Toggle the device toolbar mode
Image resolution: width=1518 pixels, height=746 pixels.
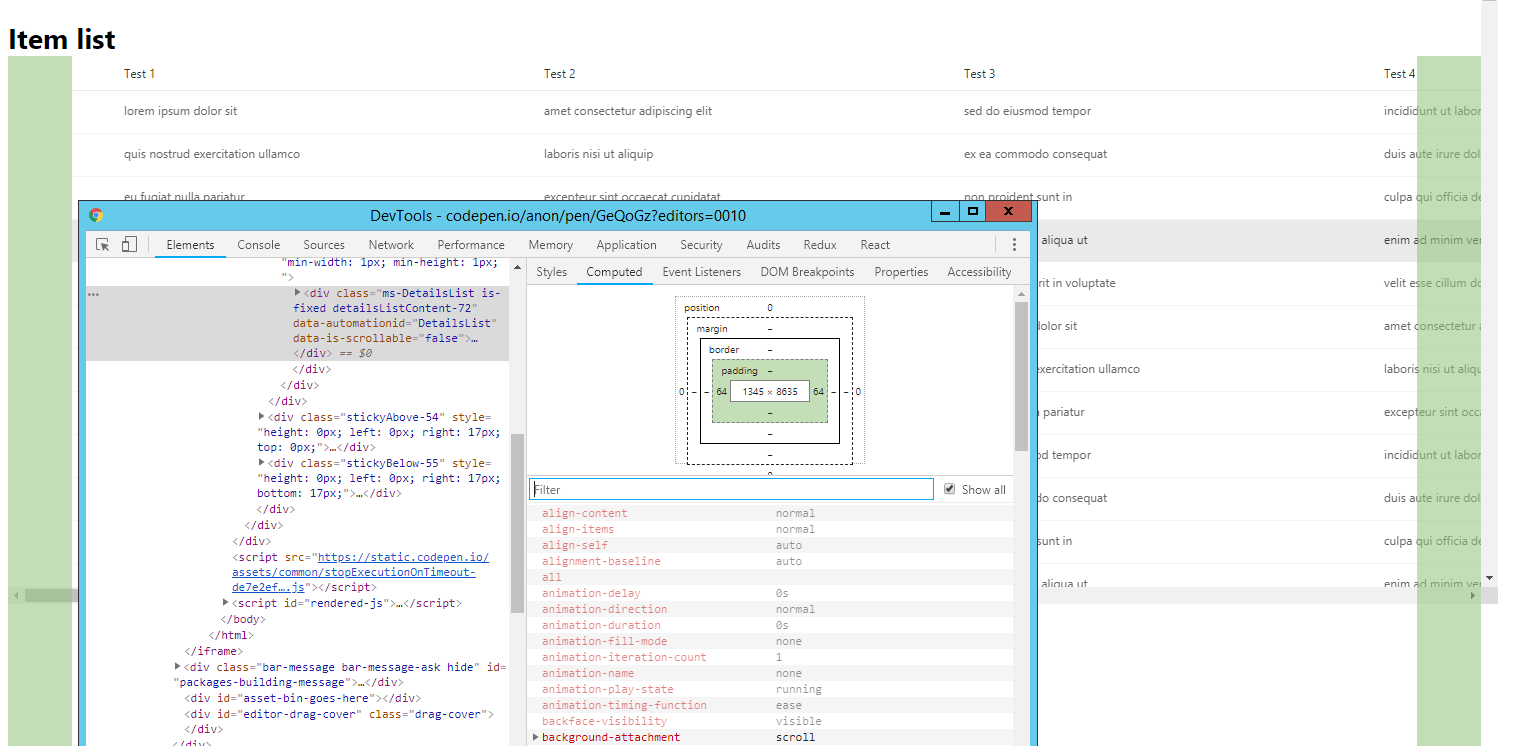(128, 244)
